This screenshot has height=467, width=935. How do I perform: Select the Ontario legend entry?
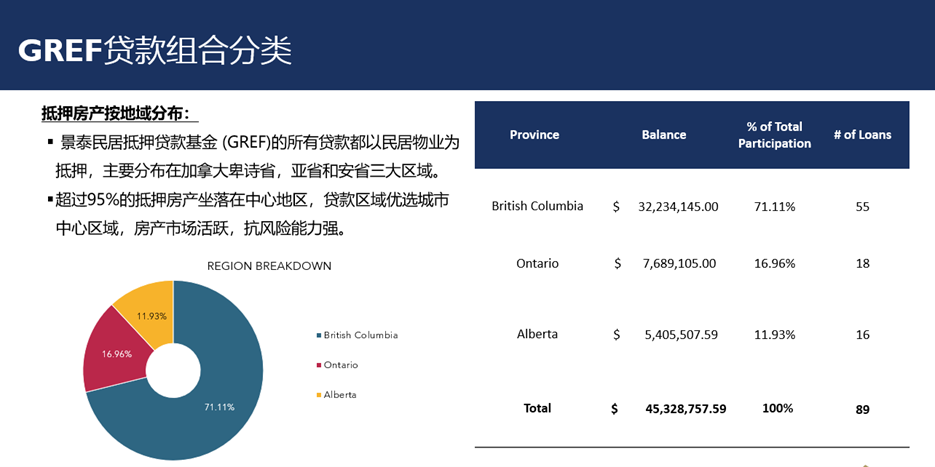click(338, 365)
